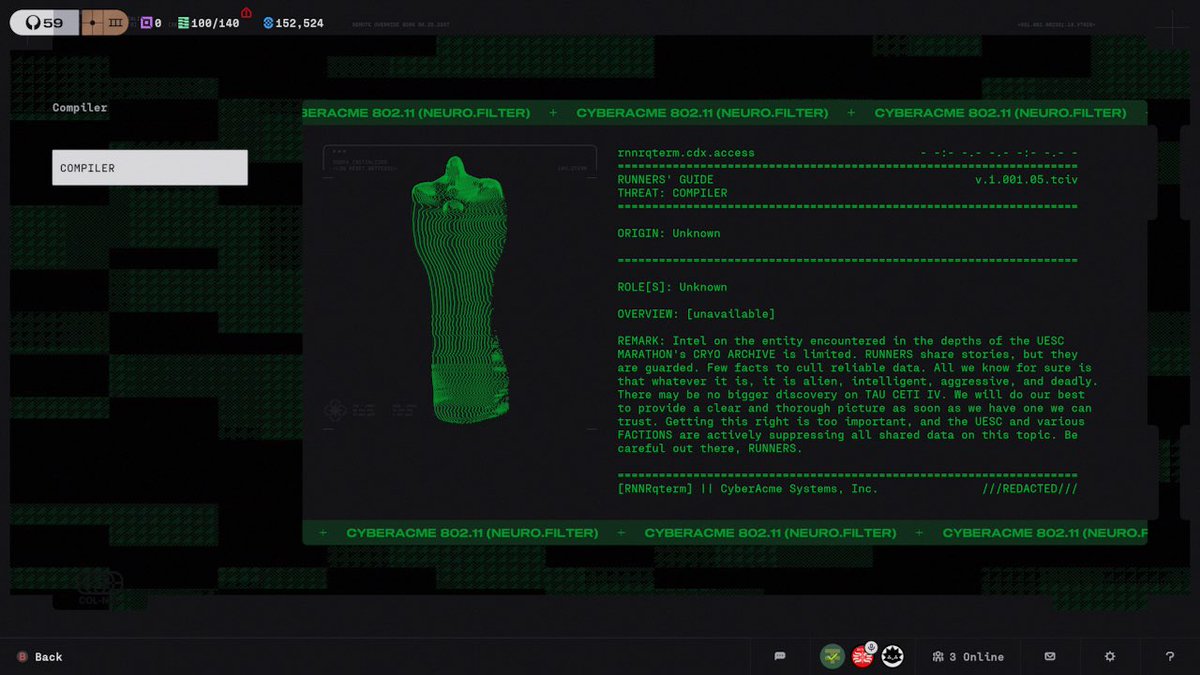This screenshot has width=1200, height=675.
Task: Click the 'ROLE[S]: Unknown' line
Action: click(673, 287)
